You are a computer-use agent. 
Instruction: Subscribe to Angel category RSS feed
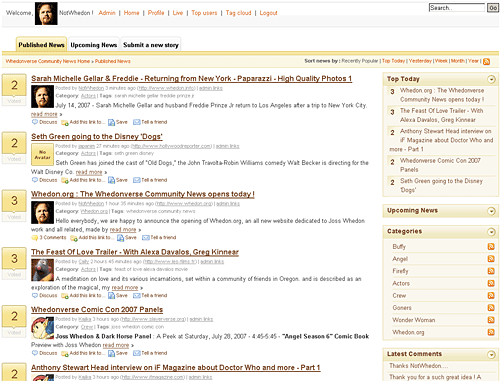[x=491, y=259]
